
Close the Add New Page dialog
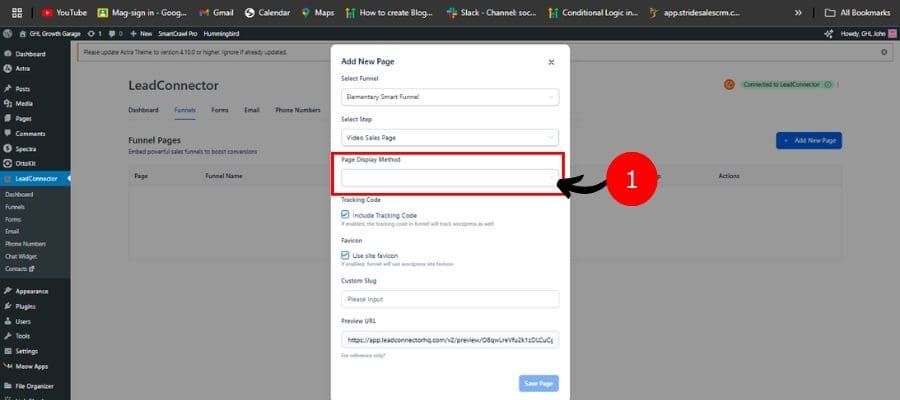coord(551,62)
